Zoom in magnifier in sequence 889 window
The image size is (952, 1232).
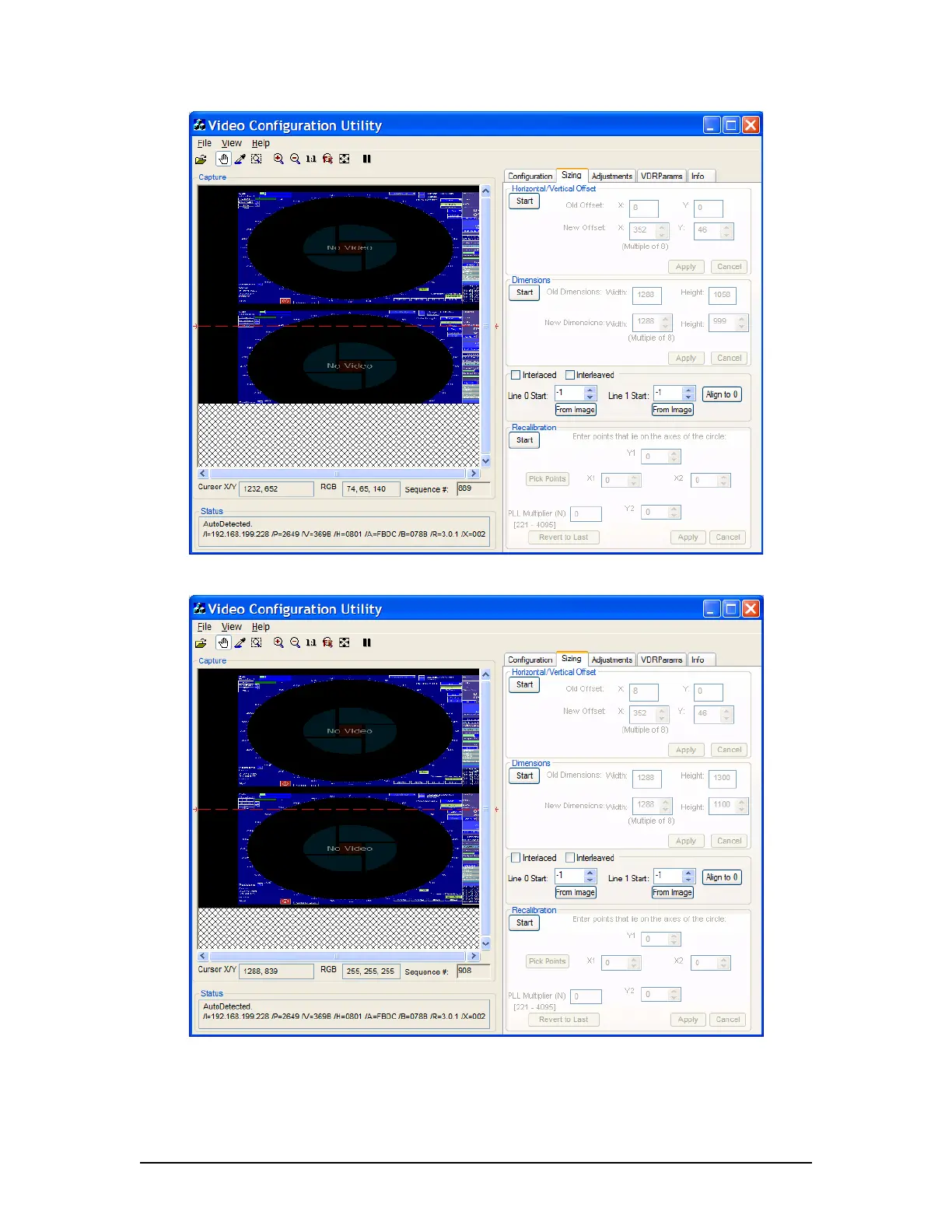coord(278,159)
